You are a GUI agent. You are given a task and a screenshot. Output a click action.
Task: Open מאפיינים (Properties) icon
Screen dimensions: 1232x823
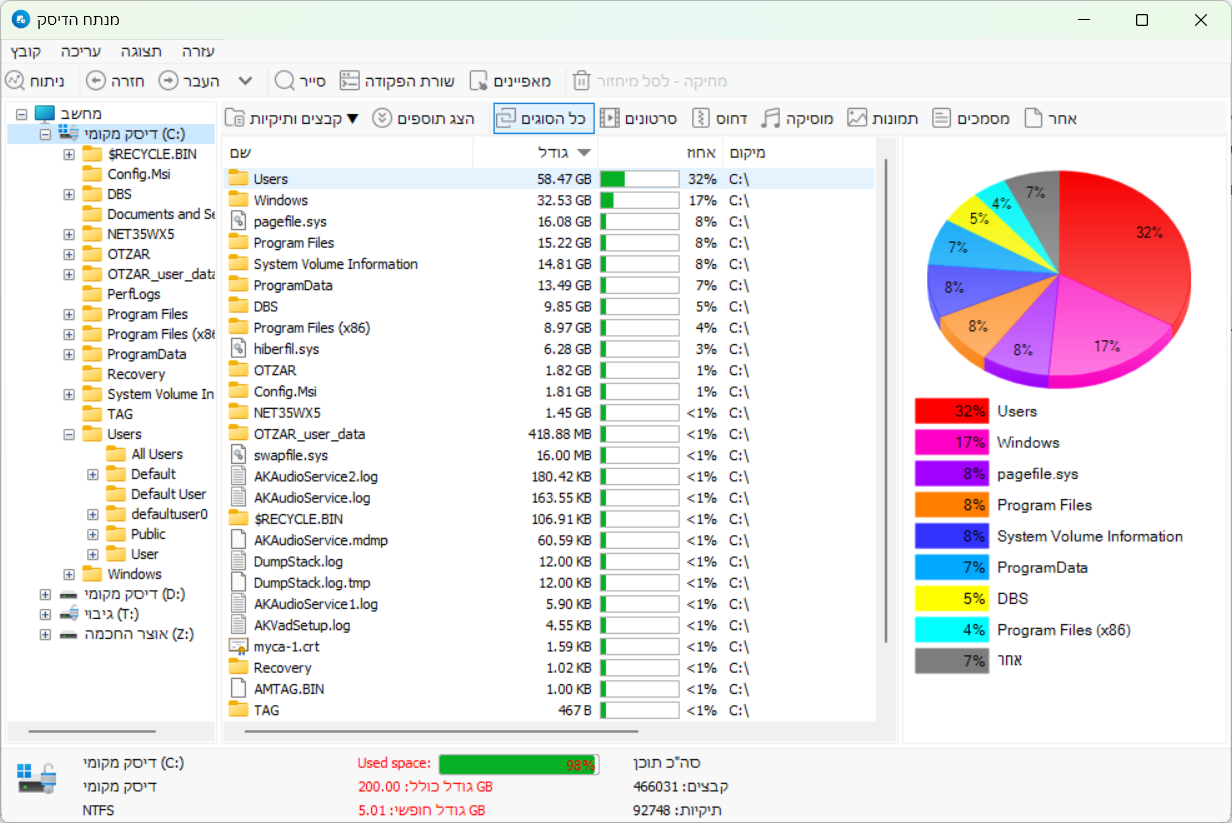pos(479,81)
